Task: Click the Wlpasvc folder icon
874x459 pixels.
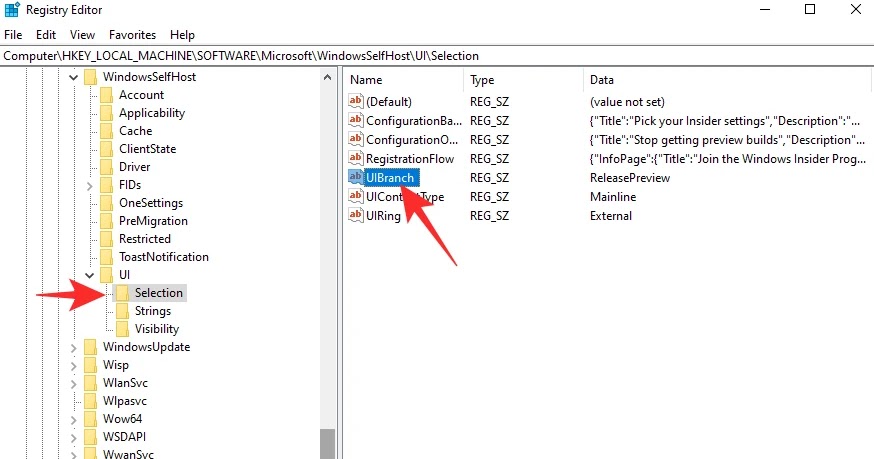Action: [x=90, y=401]
